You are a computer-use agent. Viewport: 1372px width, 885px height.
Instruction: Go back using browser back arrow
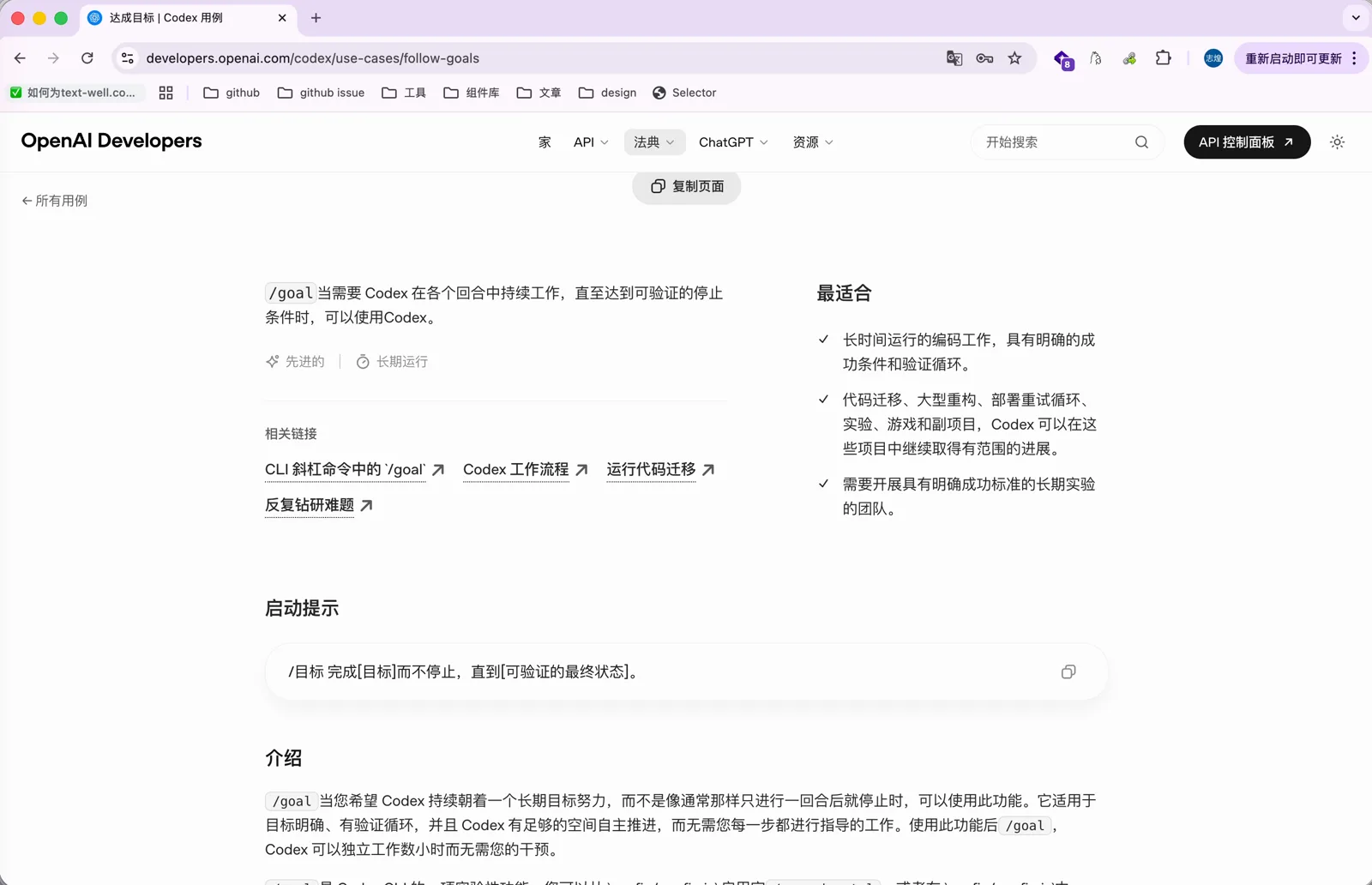point(20,58)
